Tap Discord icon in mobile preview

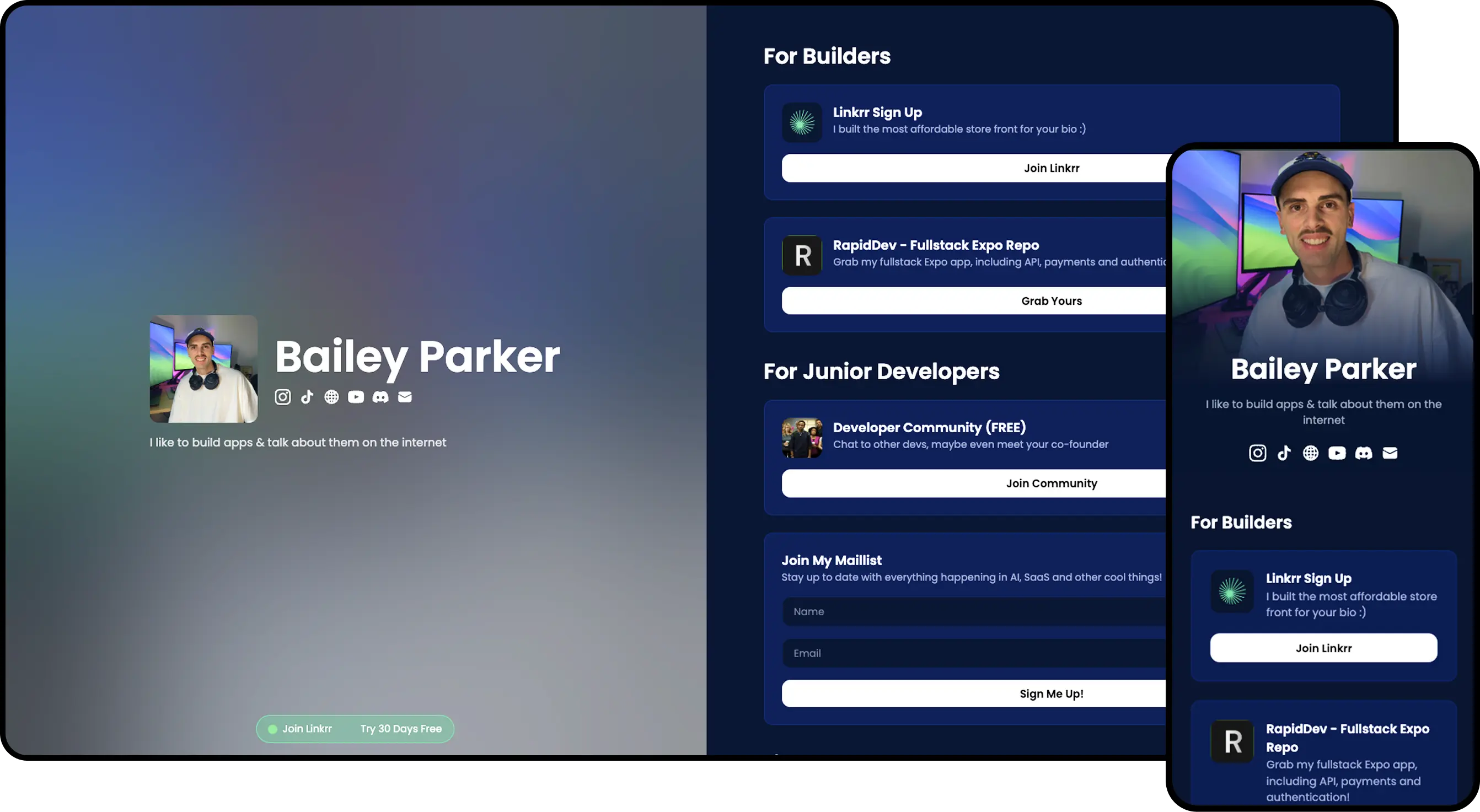(x=1363, y=453)
